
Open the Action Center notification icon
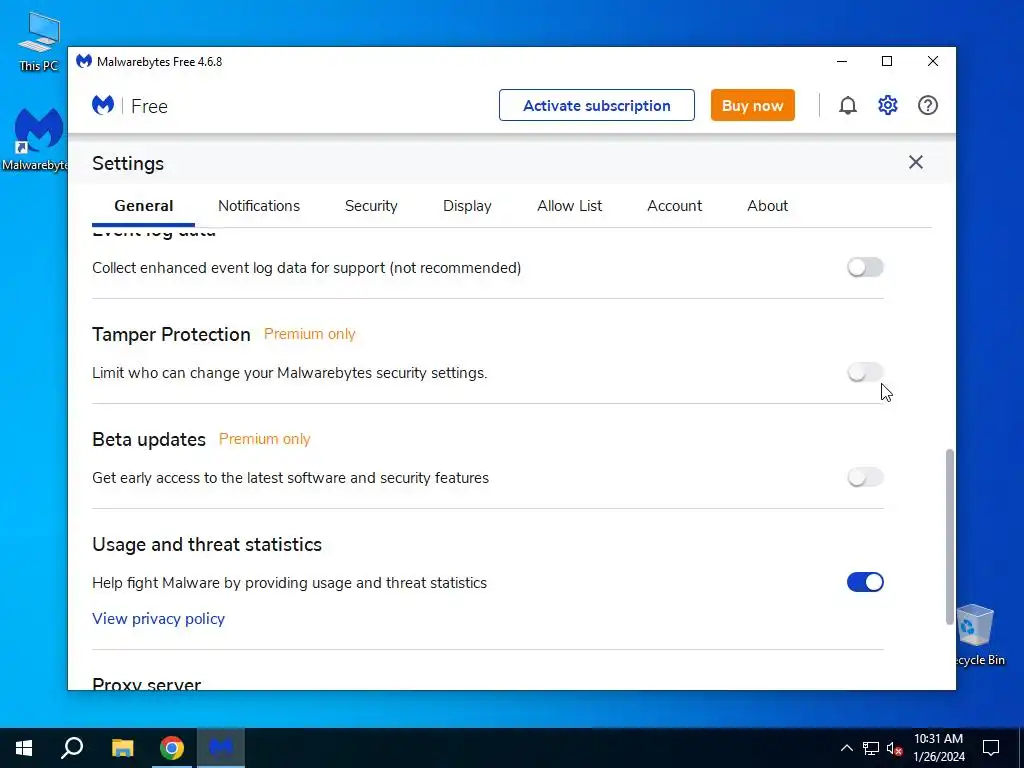(x=991, y=748)
